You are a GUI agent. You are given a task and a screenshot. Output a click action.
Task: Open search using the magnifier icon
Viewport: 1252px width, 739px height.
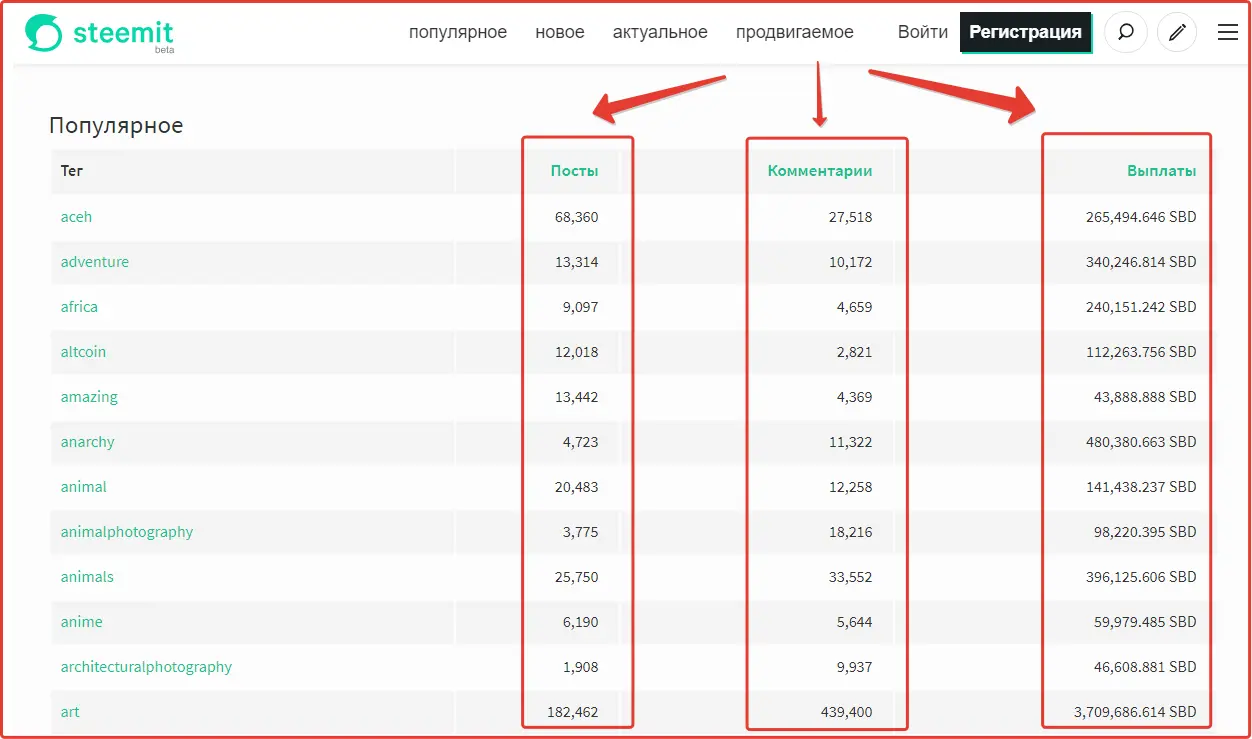pyautogui.click(x=1126, y=32)
